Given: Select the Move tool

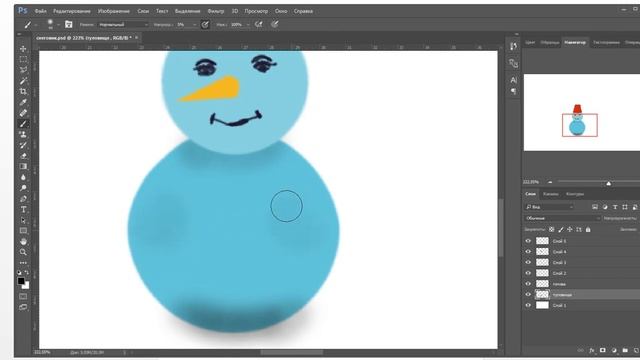Looking at the screenshot, I should point(23,49).
